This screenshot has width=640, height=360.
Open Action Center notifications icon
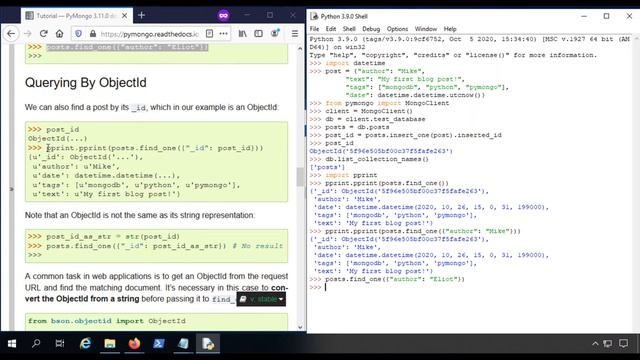coord(623,344)
